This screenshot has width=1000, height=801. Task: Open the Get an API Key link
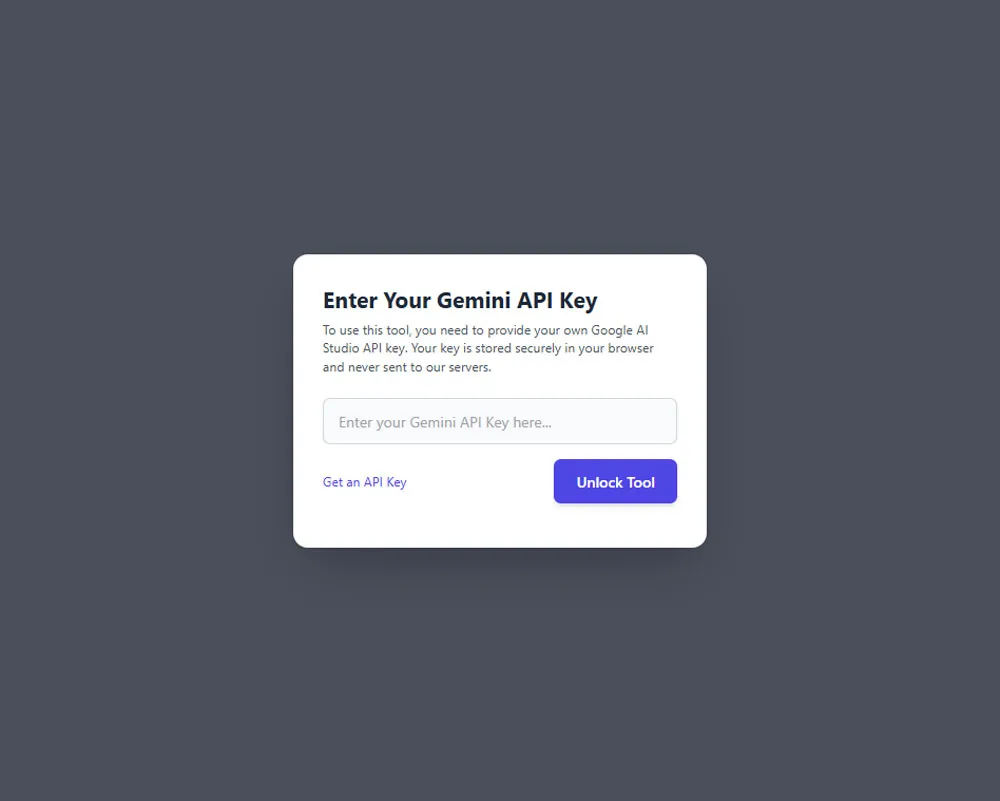click(364, 482)
